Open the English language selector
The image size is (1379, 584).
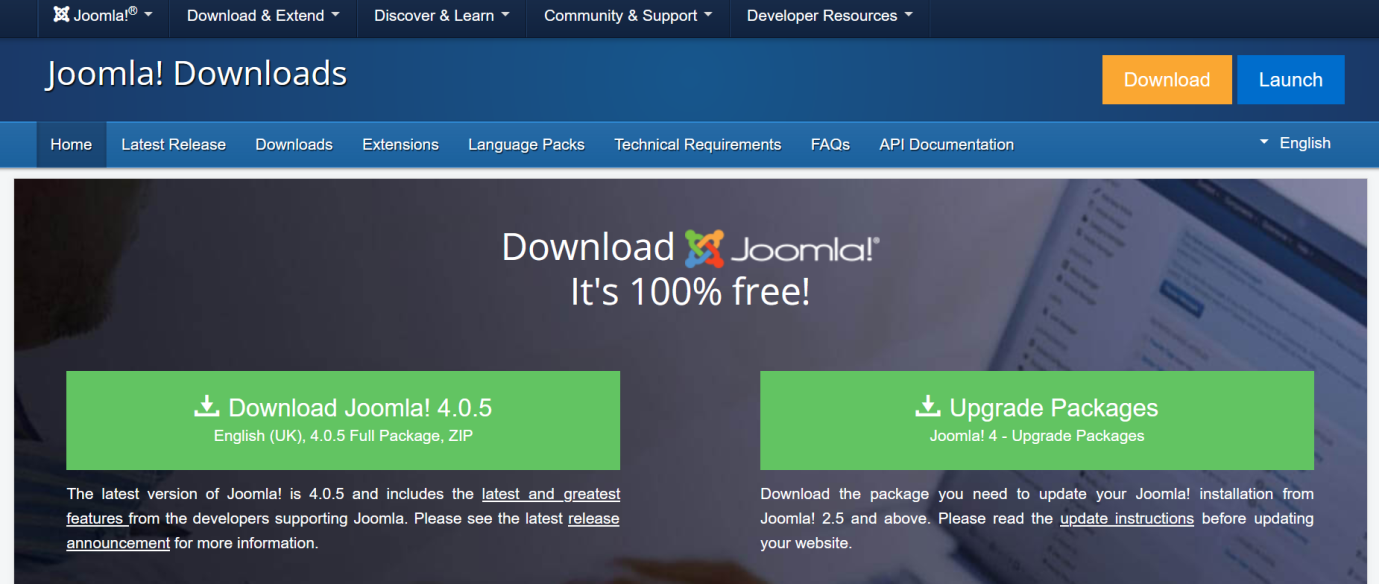click(x=1295, y=143)
